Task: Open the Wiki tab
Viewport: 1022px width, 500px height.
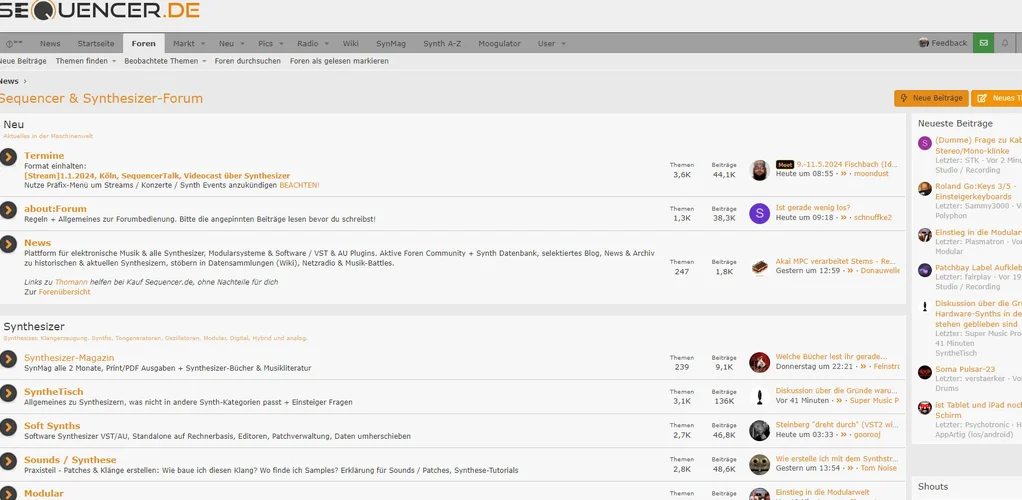Action: (x=351, y=44)
